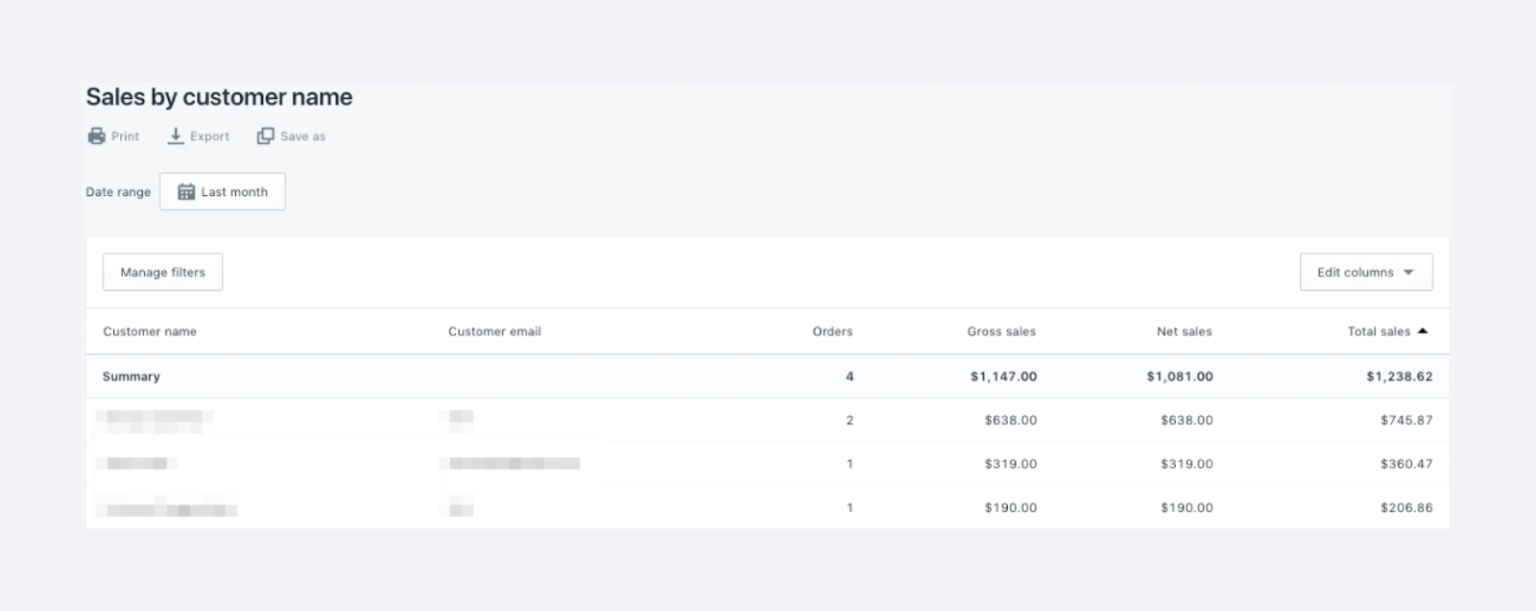
Task: Click the Save as icon
Action: [x=265, y=136]
